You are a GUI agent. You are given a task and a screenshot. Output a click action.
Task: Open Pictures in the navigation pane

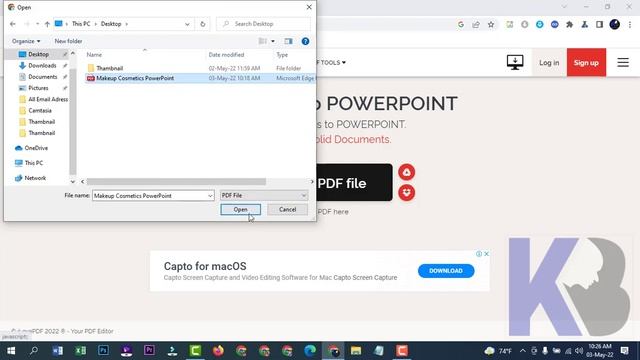[38, 88]
